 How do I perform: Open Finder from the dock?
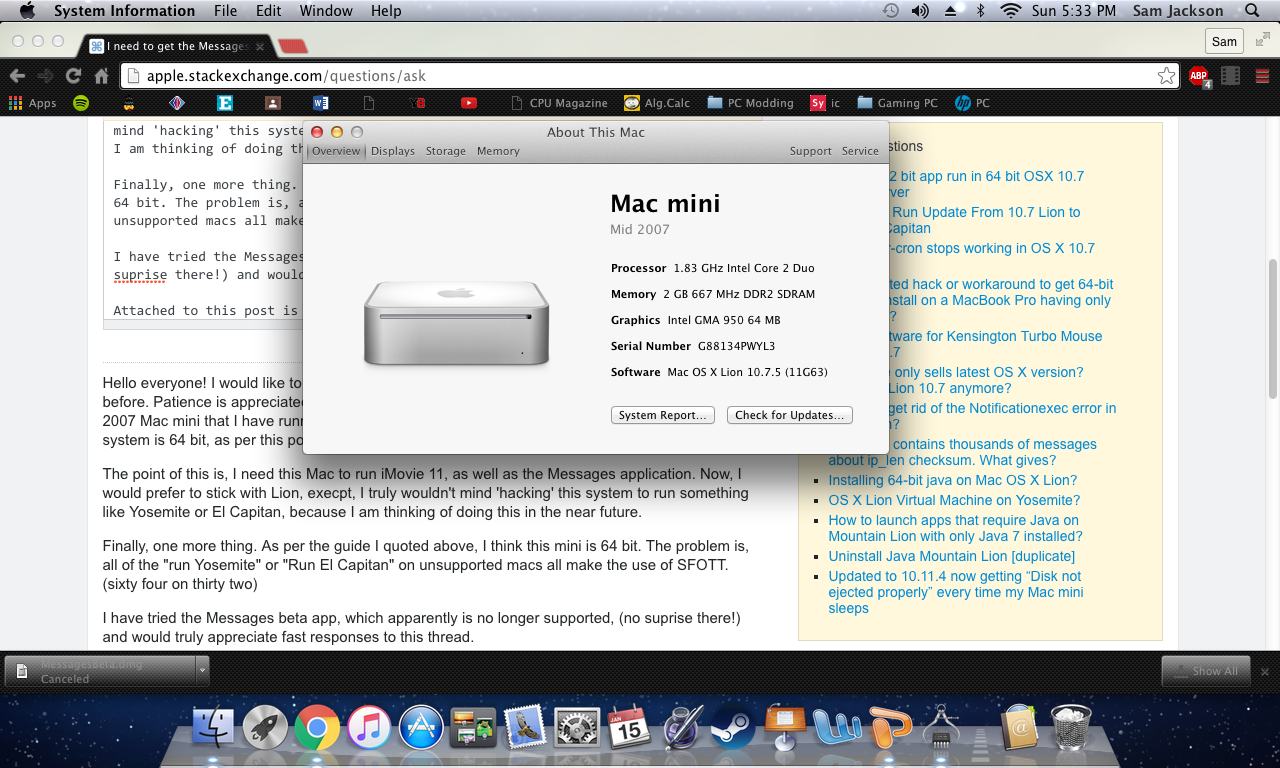click(212, 727)
